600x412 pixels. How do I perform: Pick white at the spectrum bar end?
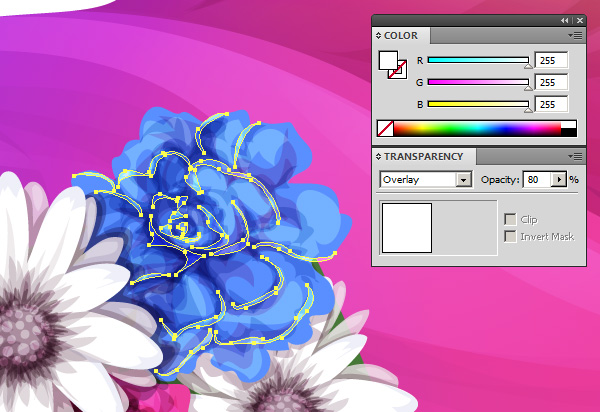569,124
